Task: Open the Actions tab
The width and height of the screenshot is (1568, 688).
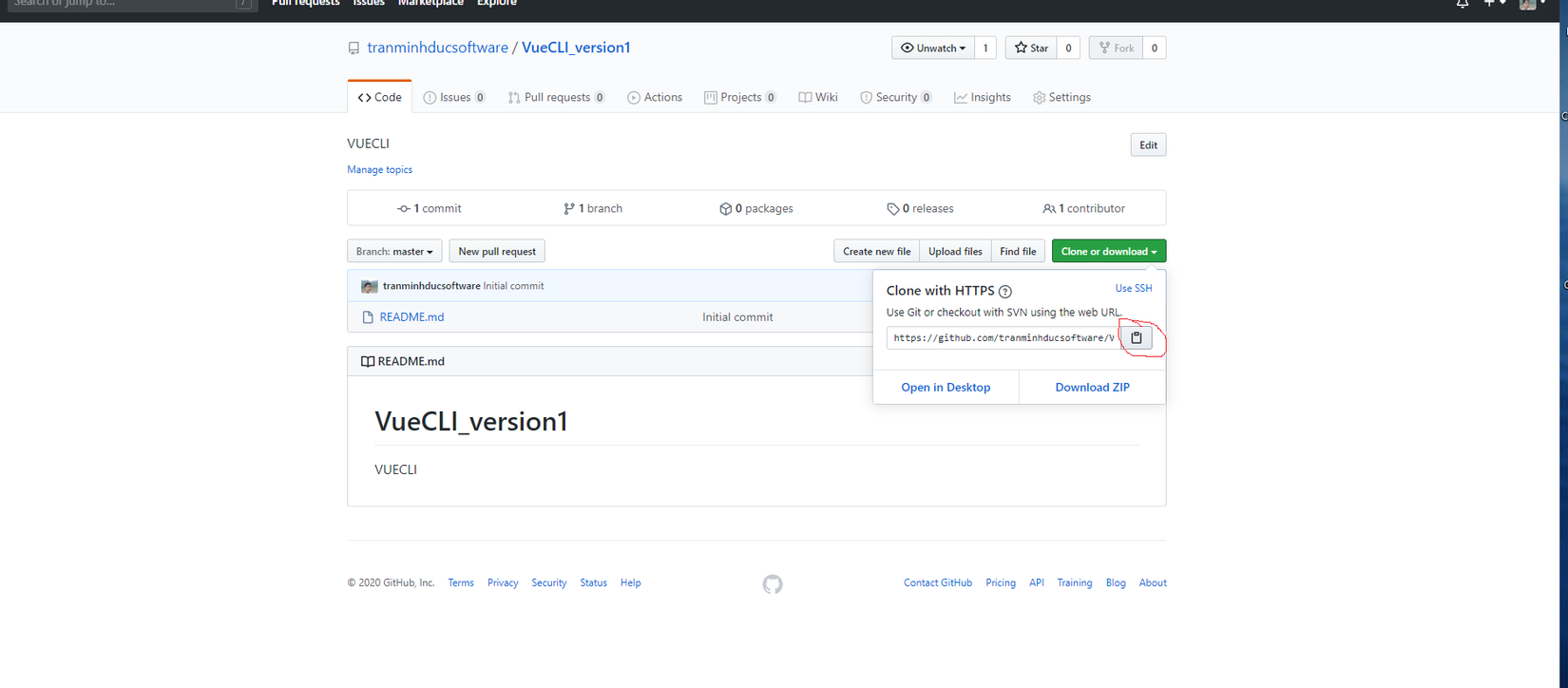Action: pyautogui.click(x=655, y=97)
